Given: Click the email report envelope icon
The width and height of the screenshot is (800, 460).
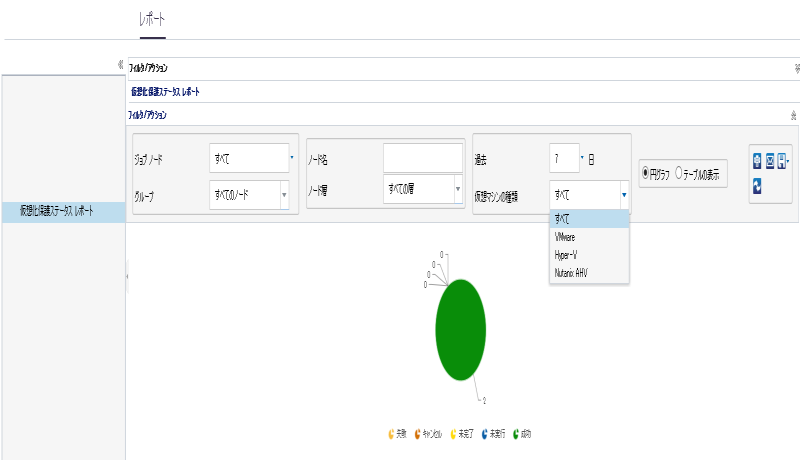Looking at the screenshot, I should tap(770, 161).
